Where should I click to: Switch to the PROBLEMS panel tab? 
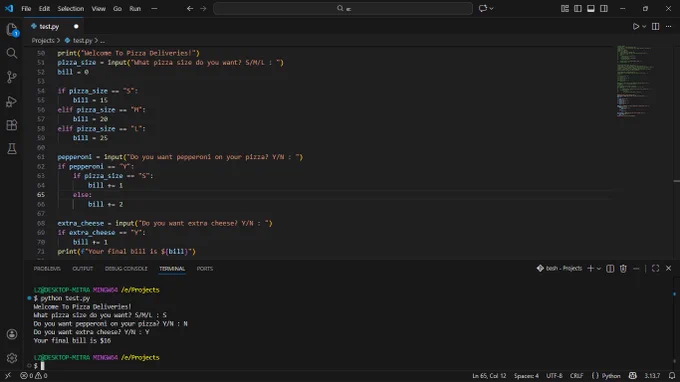[47, 268]
